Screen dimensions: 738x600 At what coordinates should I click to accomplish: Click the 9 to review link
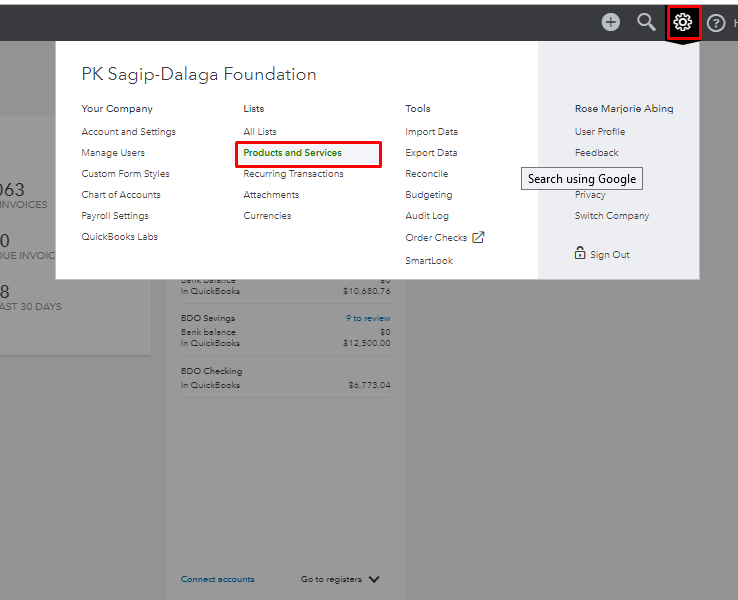click(x=368, y=318)
